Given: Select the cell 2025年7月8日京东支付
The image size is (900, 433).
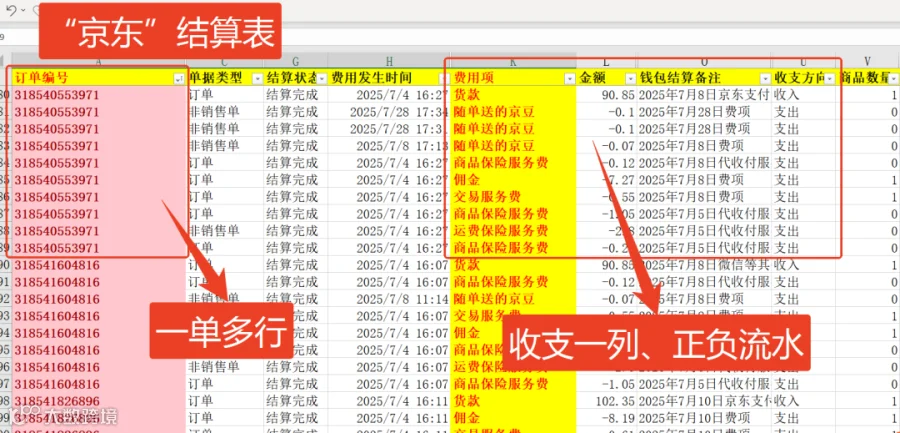Looking at the screenshot, I should pos(704,95).
